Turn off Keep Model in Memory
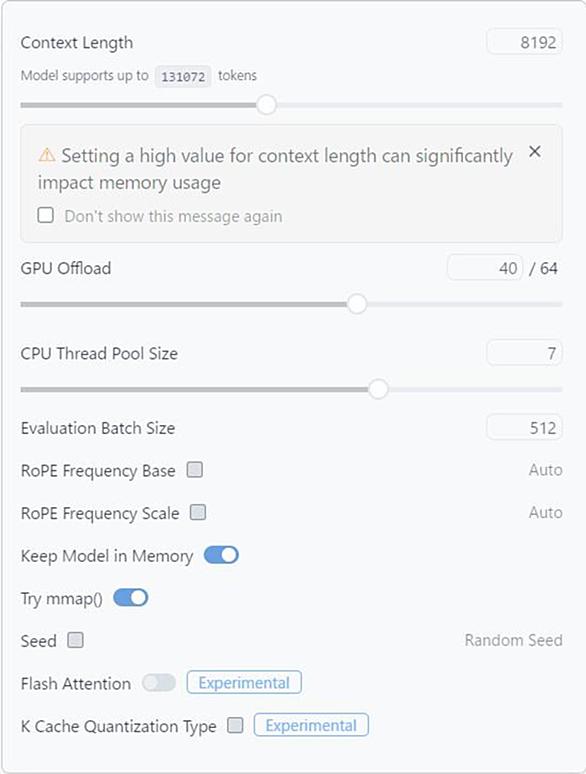This screenshot has height=774, width=586. pos(221,555)
